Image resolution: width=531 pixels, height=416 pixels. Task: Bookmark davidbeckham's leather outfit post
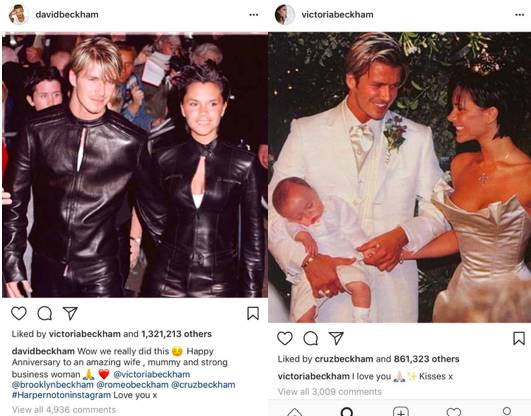[253, 313]
